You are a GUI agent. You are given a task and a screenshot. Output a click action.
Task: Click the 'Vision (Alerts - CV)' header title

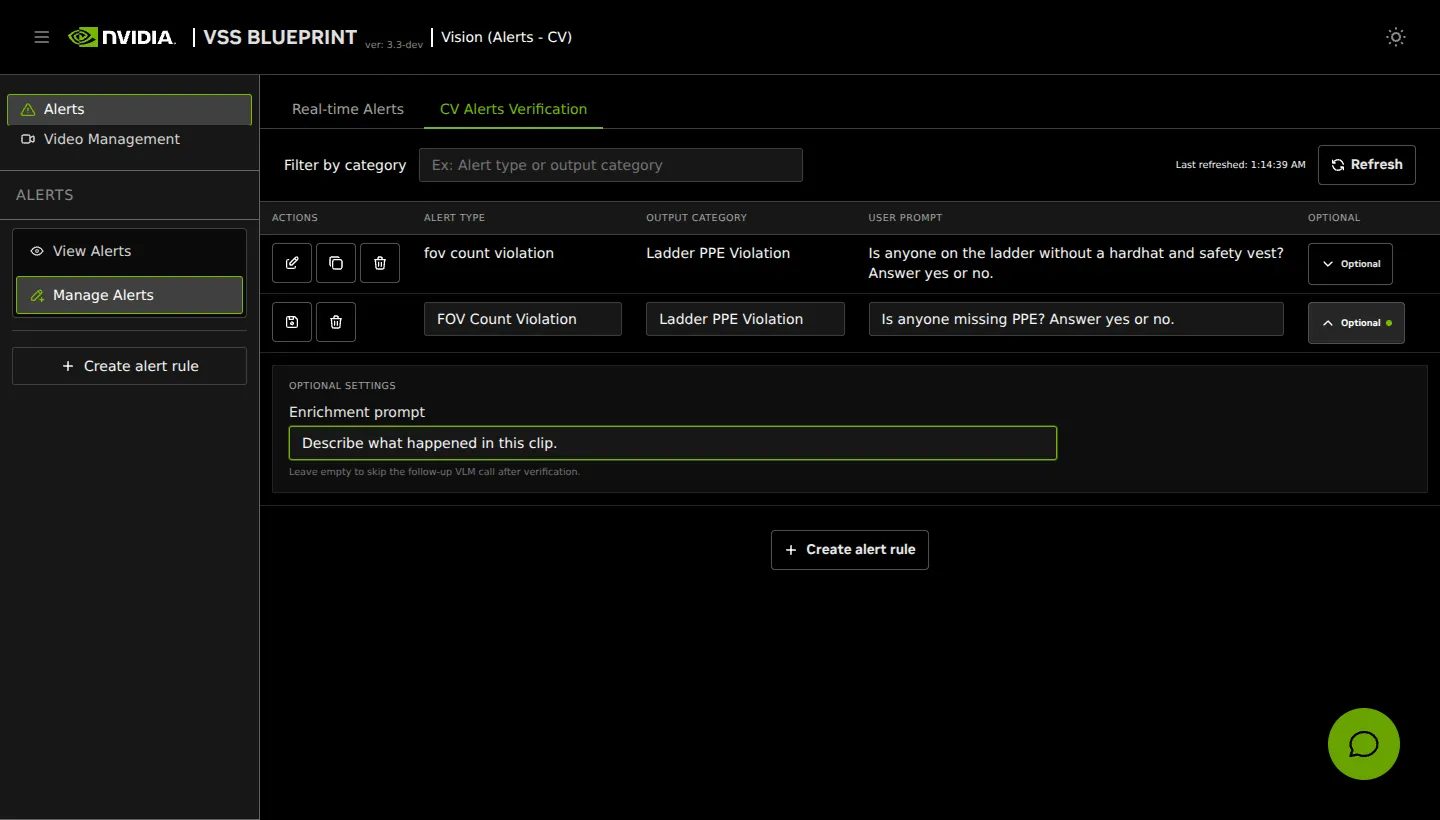click(507, 37)
